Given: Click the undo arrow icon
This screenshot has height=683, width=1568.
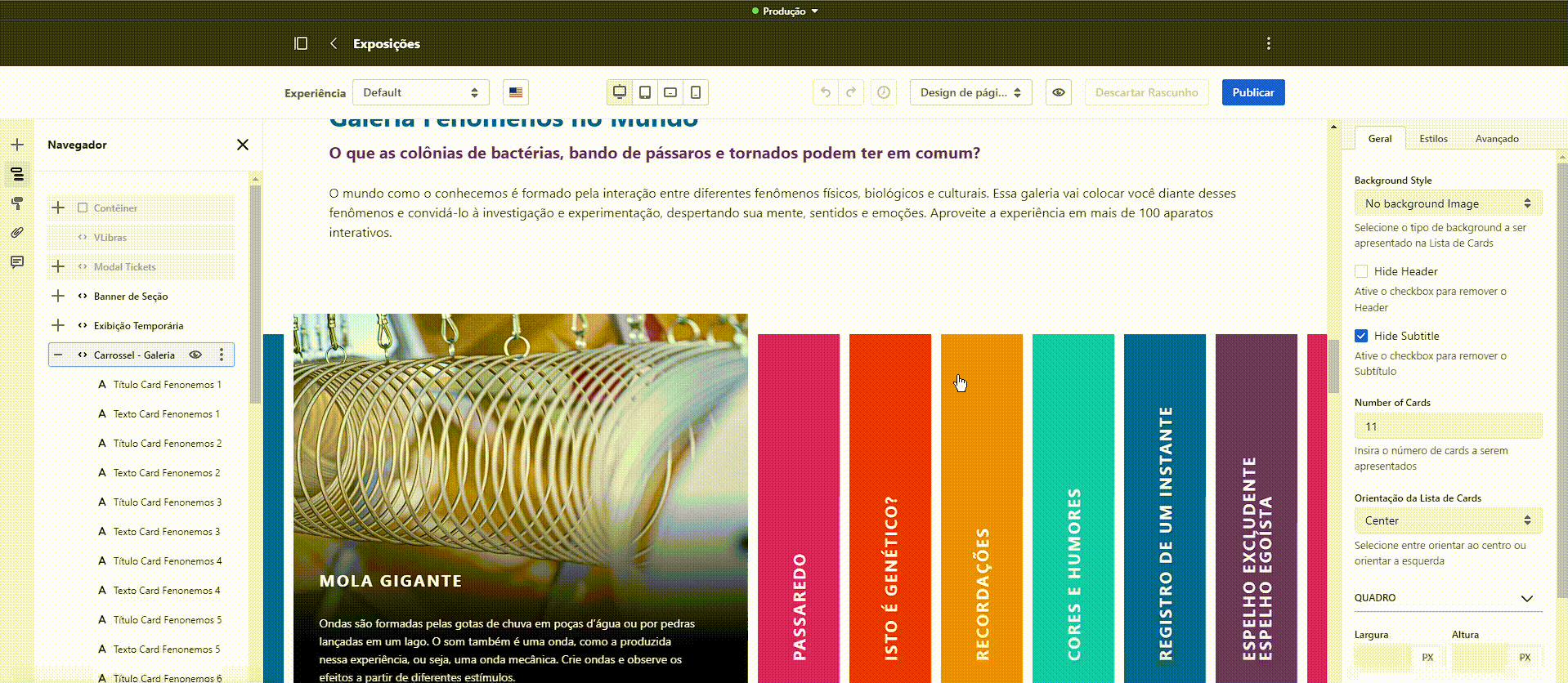Looking at the screenshot, I should point(826,92).
